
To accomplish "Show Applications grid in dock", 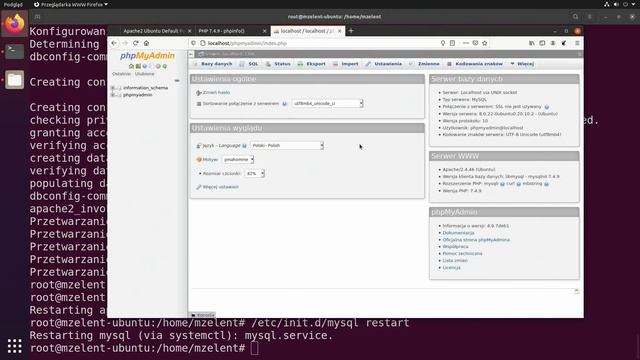I will 15,346.
